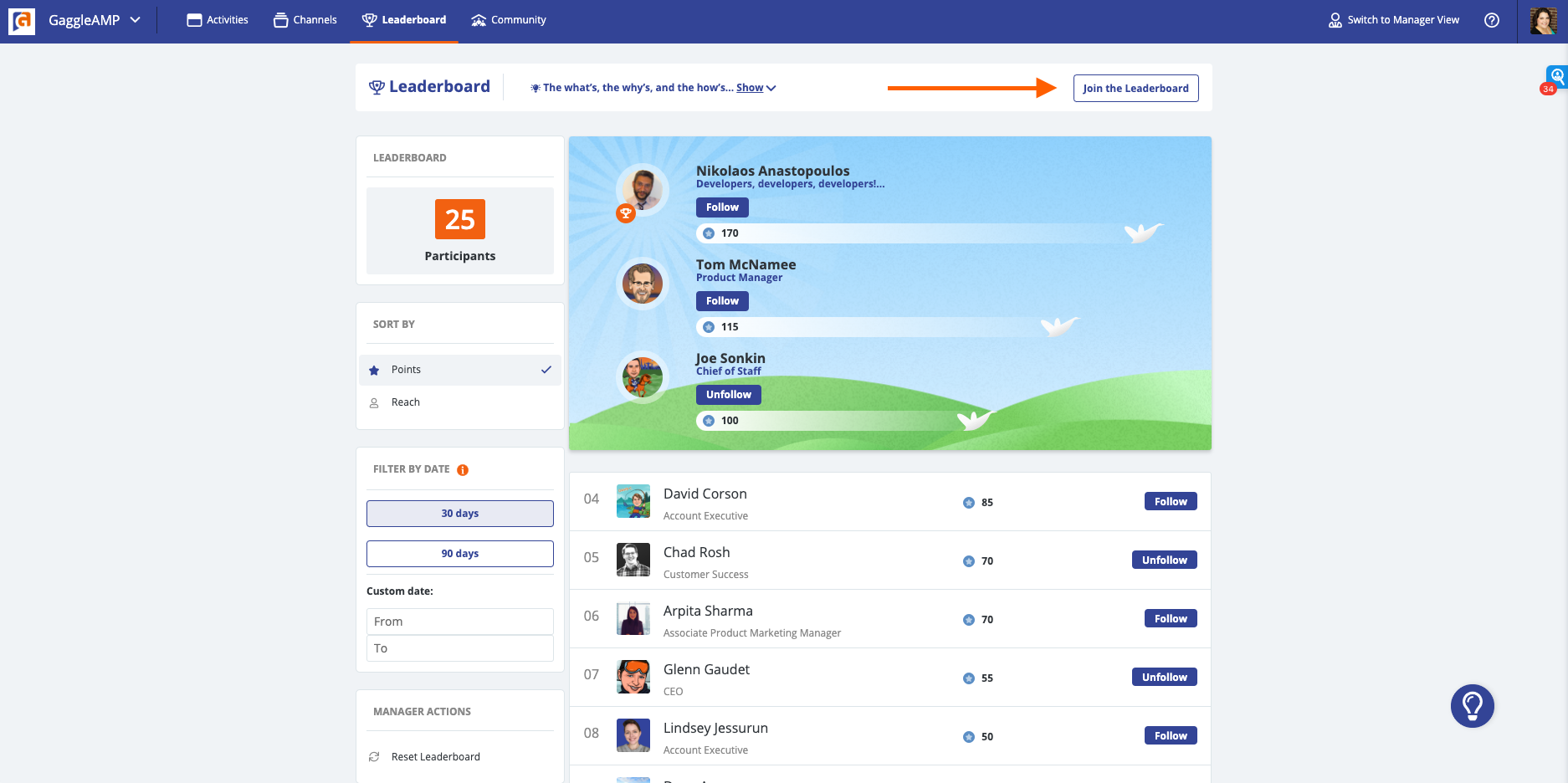Viewport: 1568px width, 783px height.
Task: Click the Glenn Gaudet name
Action: pyautogui.click(x=706, y=669)
